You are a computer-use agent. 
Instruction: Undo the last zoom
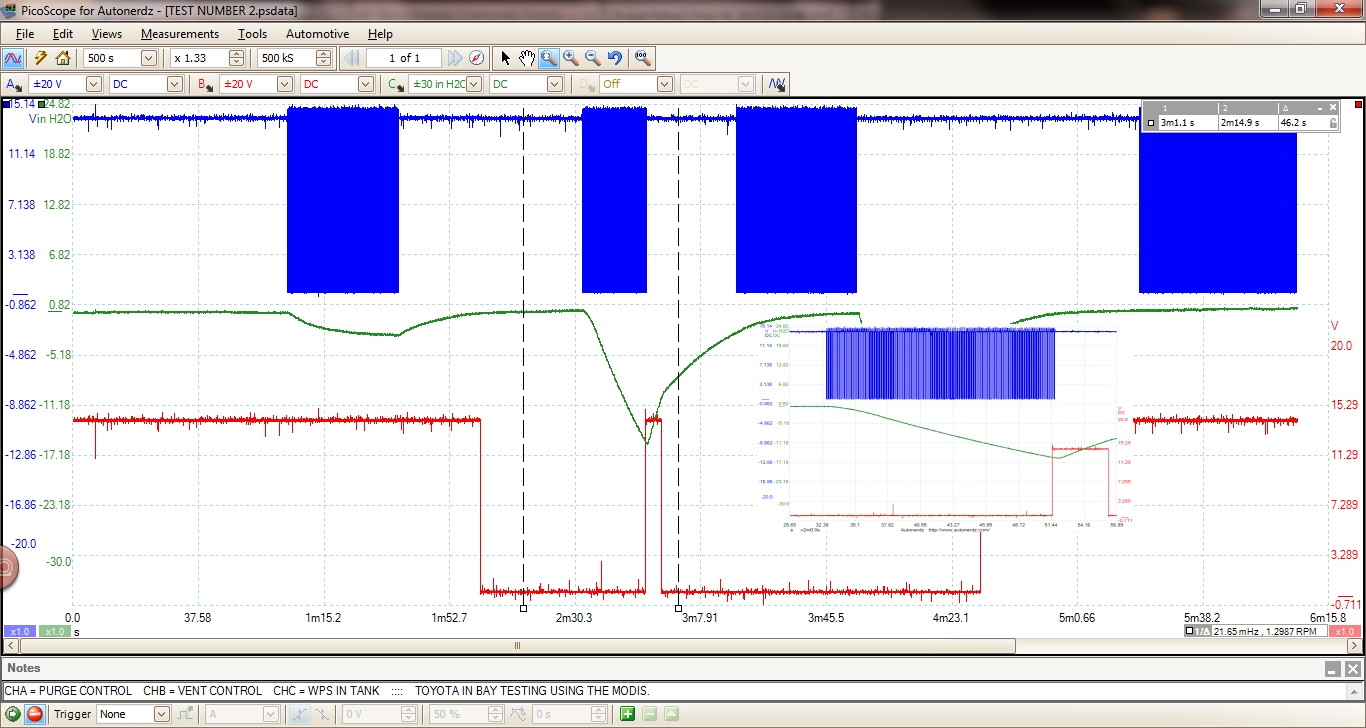click(x=615, y=58)
